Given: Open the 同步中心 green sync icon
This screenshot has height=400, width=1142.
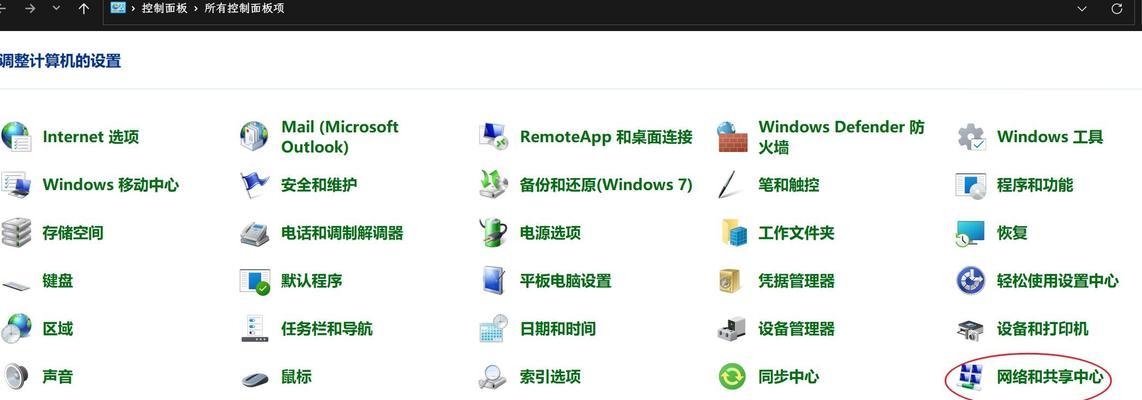Looking at the screenshot, I should [732, 377].
